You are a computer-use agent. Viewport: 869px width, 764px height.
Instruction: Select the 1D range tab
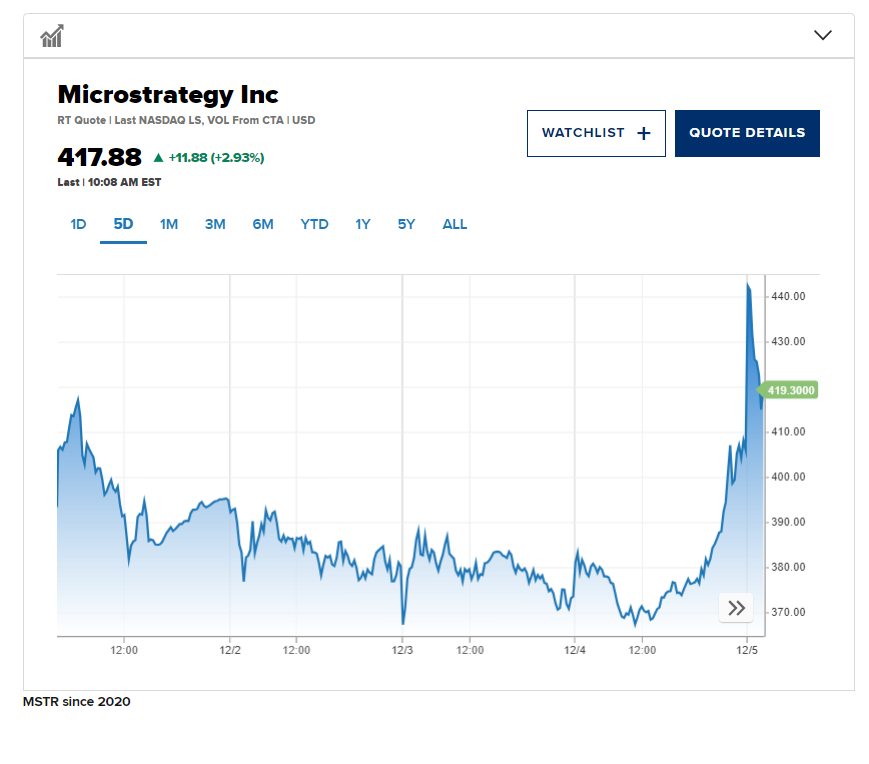(x=78, y=224)
